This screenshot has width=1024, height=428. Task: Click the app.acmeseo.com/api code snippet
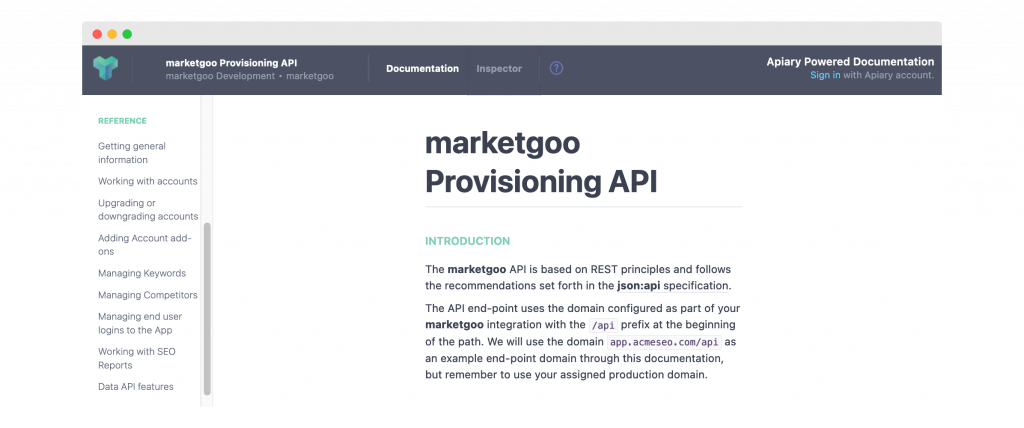(x=664, y=342)
